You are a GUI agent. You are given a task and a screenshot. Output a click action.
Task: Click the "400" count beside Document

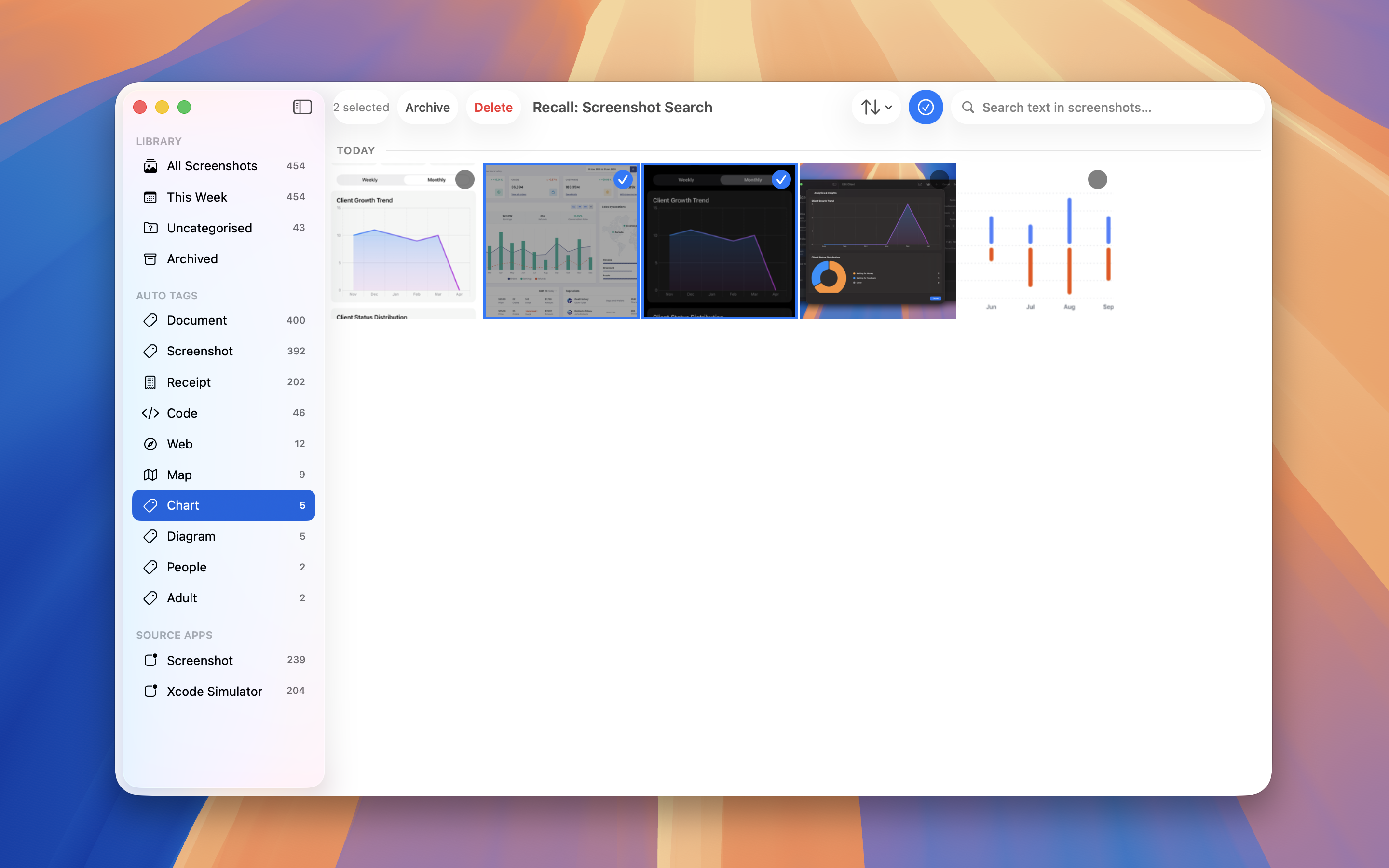click(296, 320)
